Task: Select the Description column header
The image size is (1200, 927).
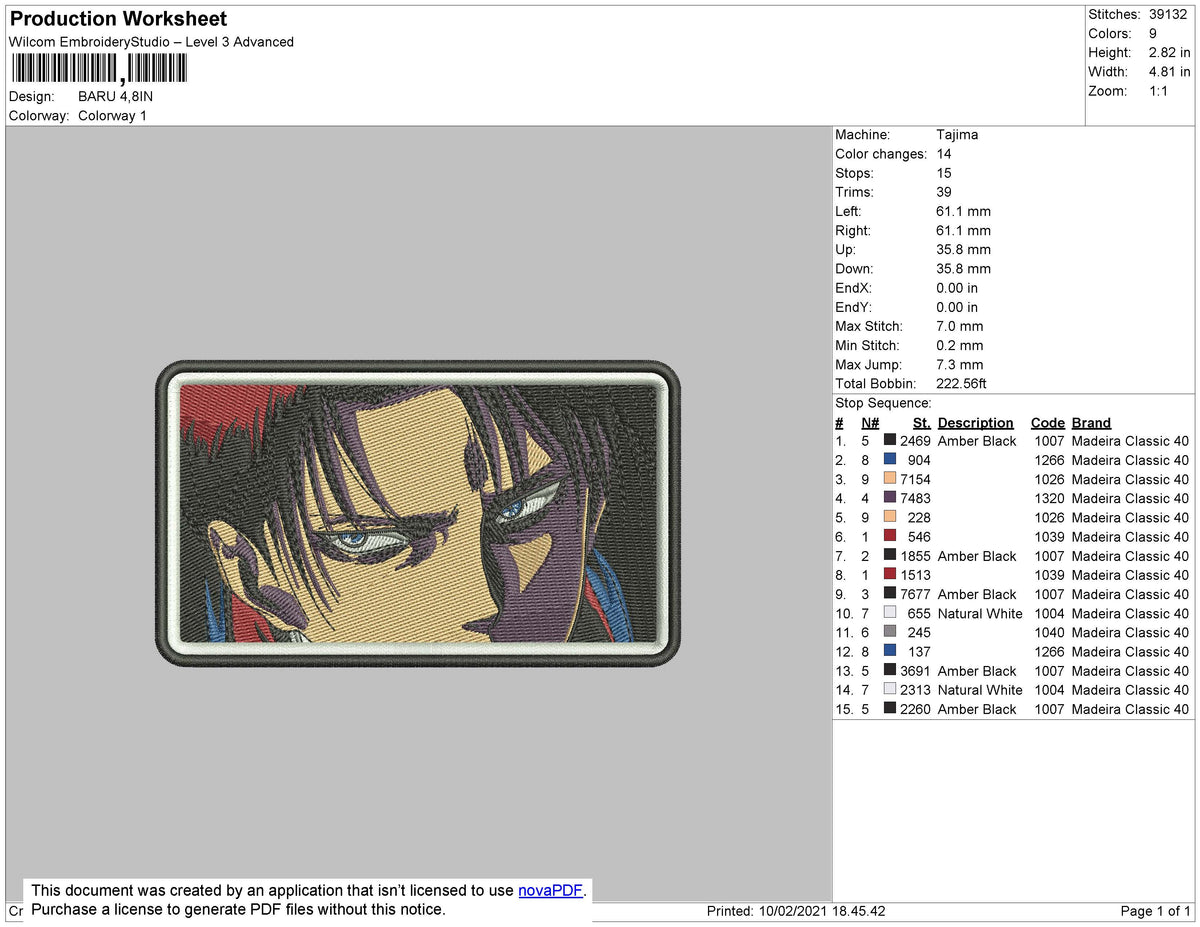Action: (x=975, y=422)
